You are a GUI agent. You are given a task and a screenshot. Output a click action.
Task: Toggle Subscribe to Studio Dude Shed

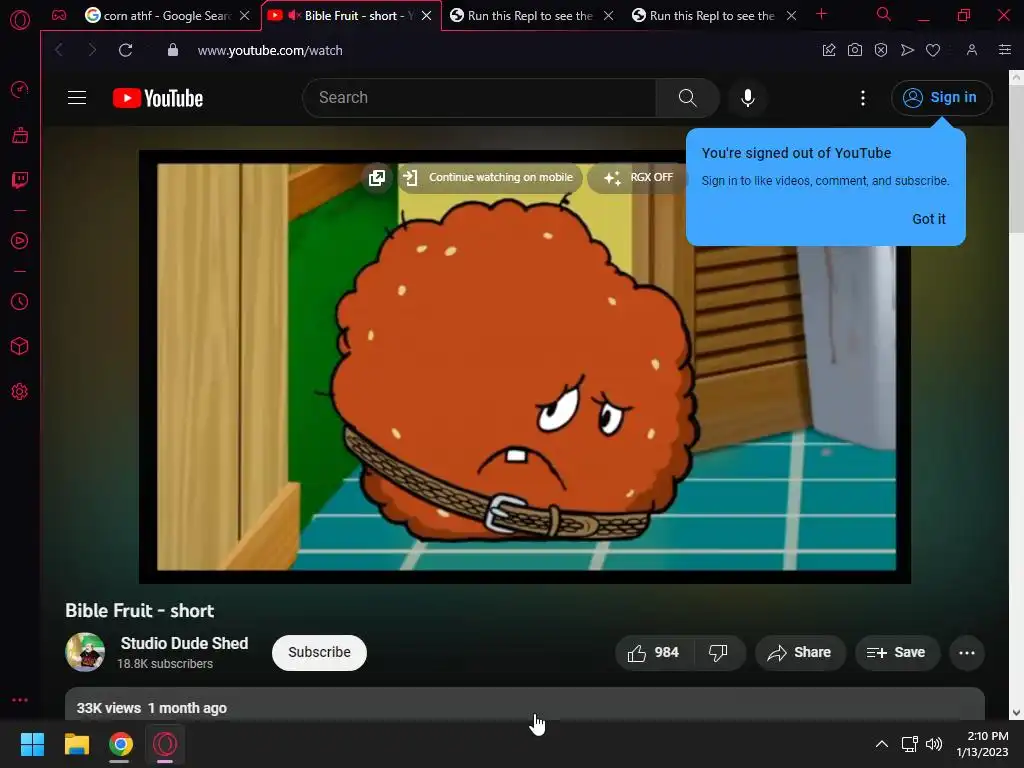click(x=319, y=652)
